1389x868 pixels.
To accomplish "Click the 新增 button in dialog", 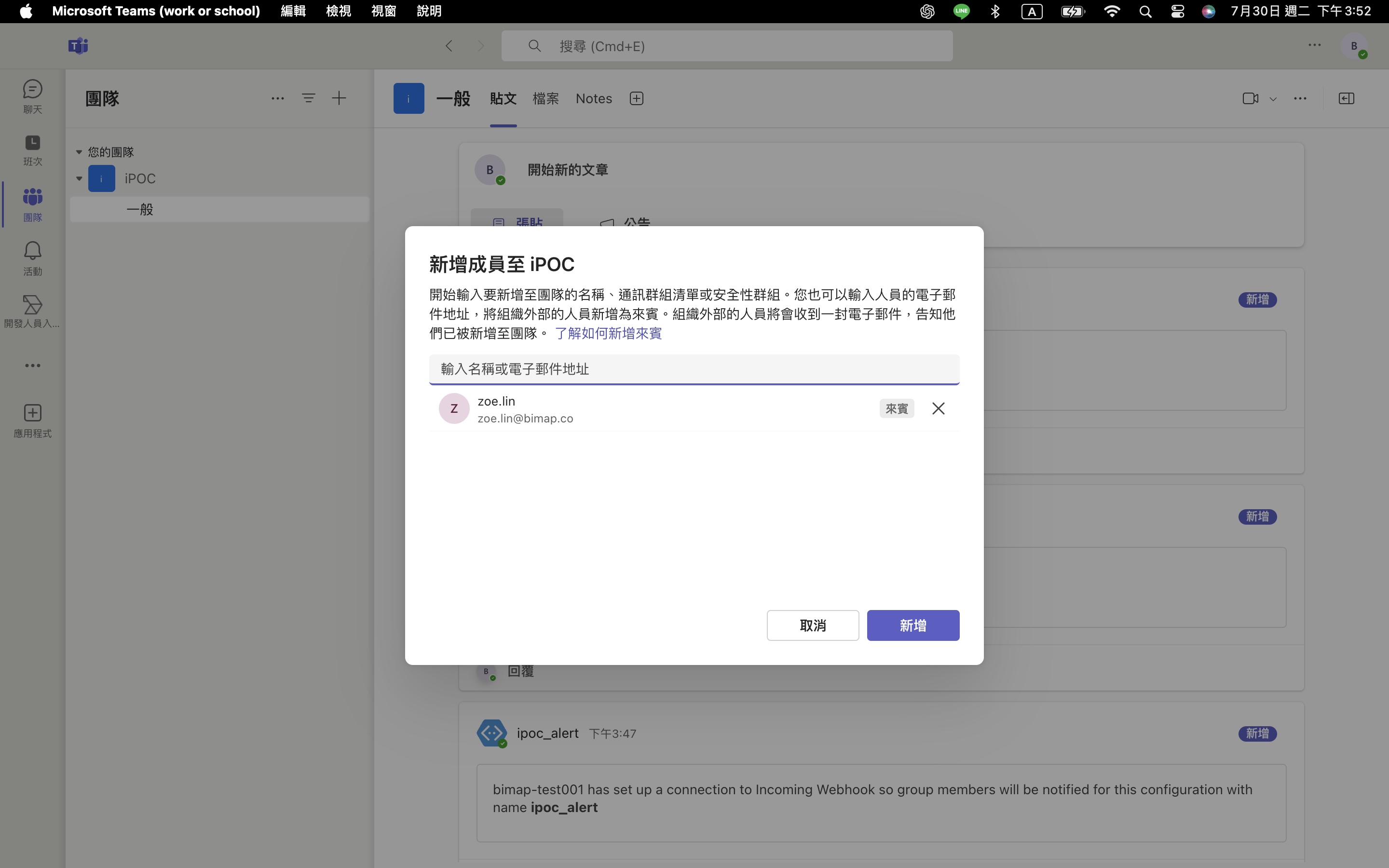I will coord(913,625).
